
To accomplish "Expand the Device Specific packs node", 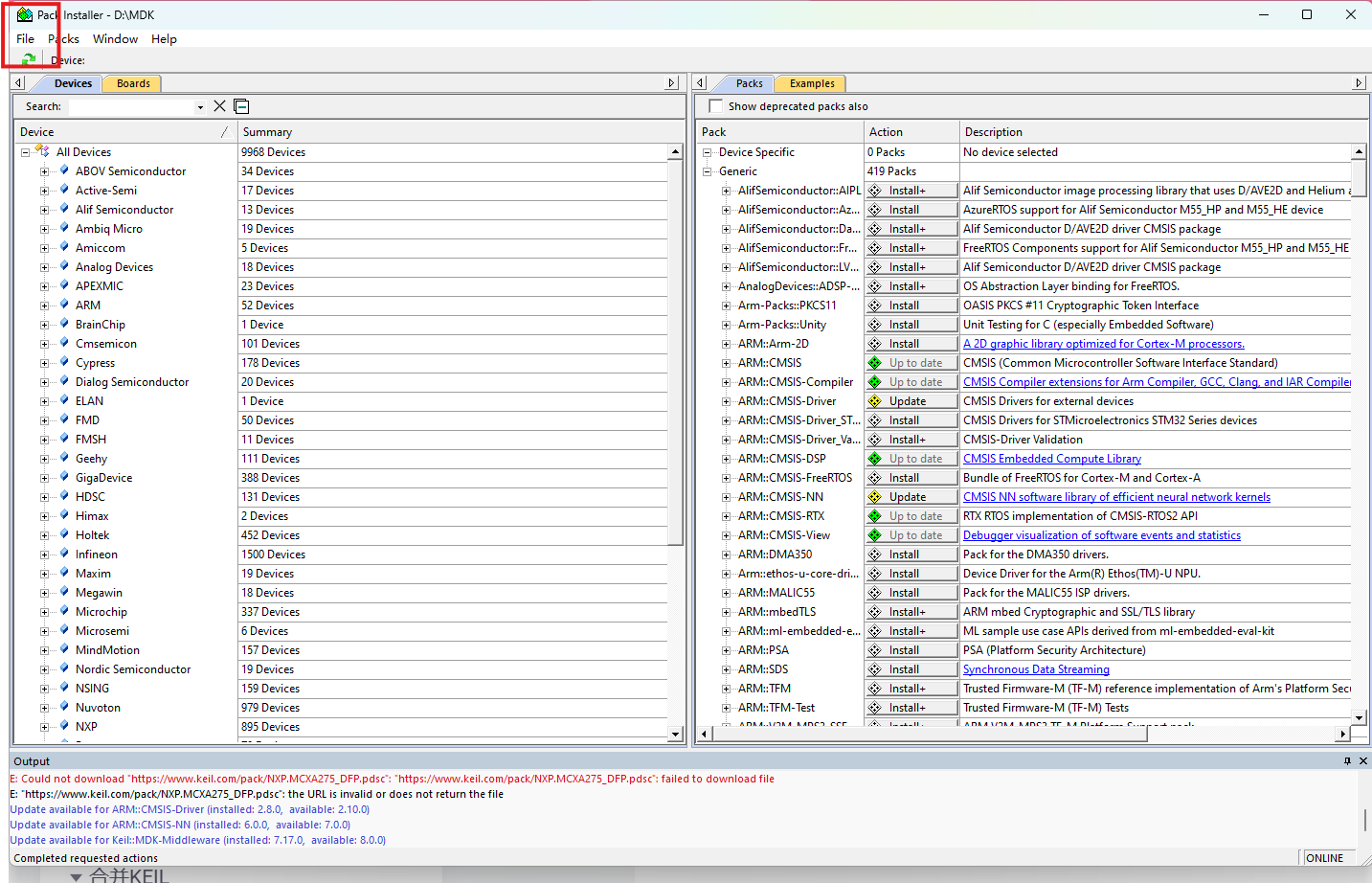I will coord(707,152).
